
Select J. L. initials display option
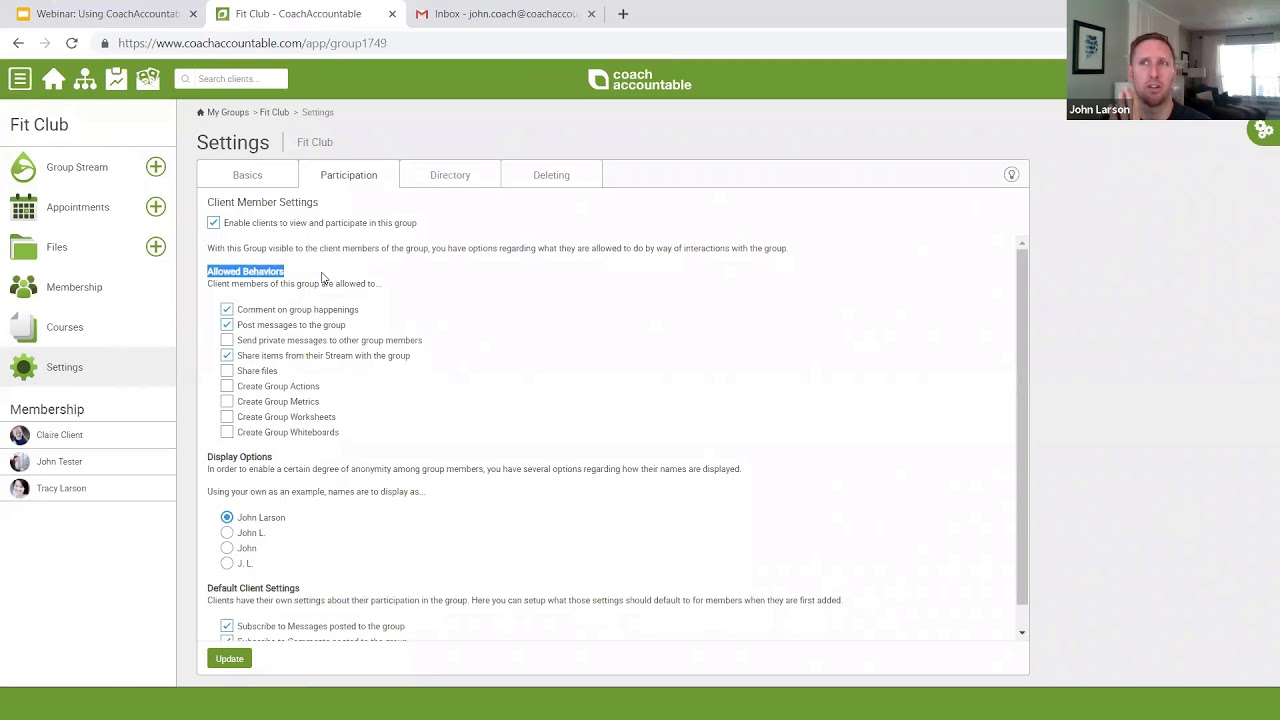(x=227, y=563)
